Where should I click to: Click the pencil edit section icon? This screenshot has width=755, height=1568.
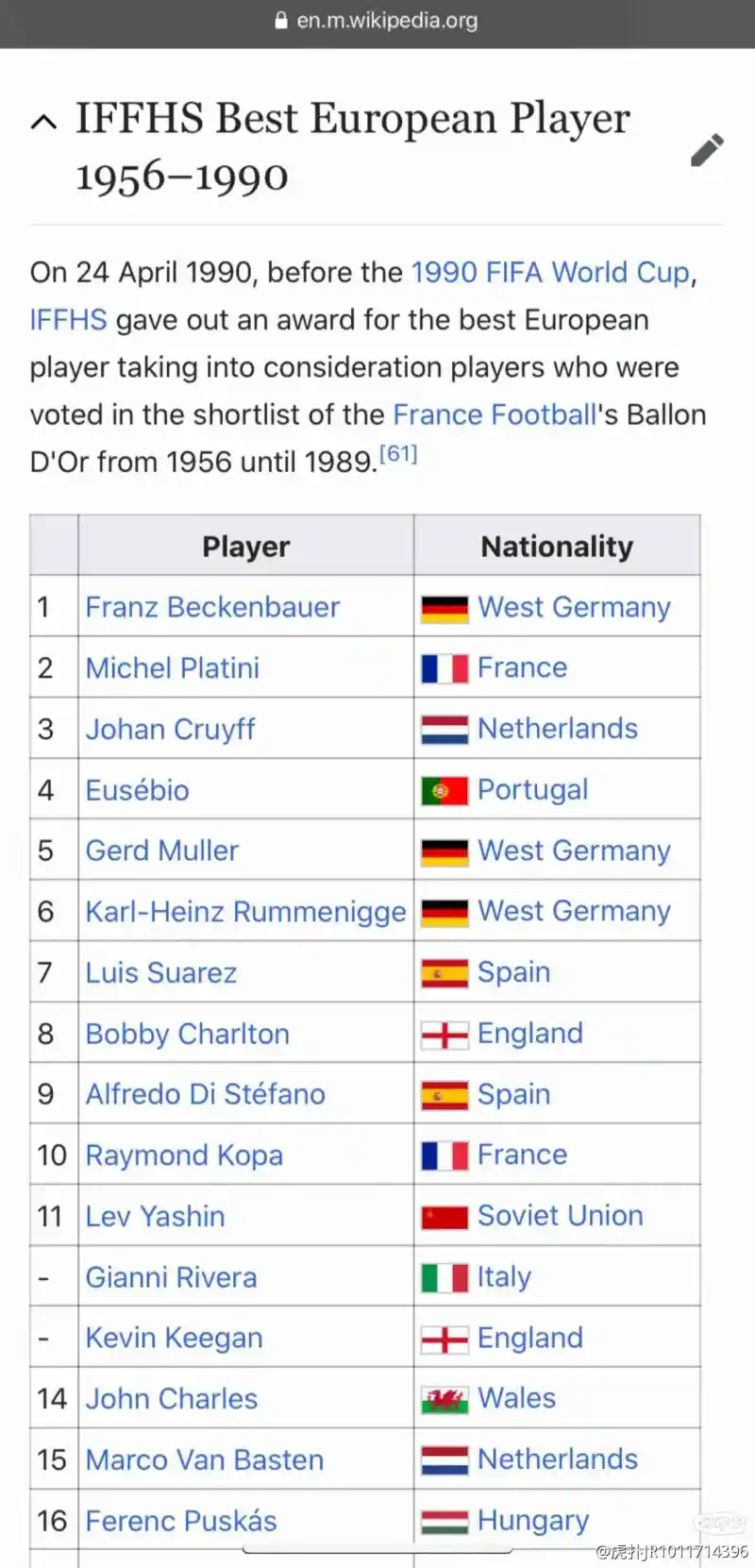707,149
